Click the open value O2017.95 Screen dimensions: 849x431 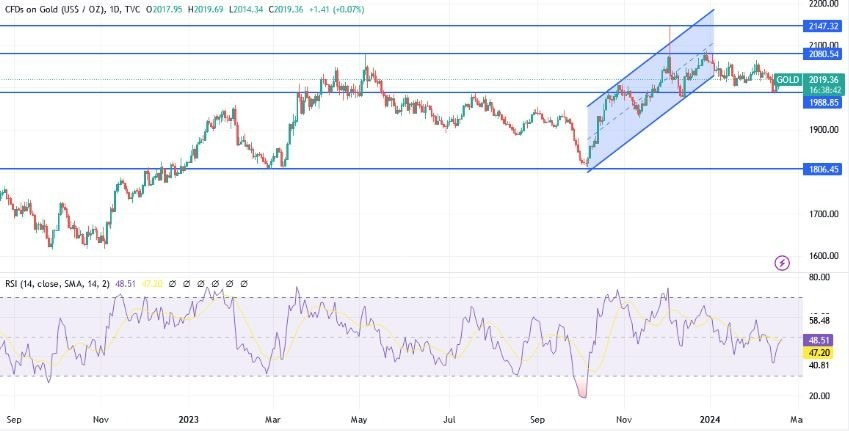[x=165, y=10]
